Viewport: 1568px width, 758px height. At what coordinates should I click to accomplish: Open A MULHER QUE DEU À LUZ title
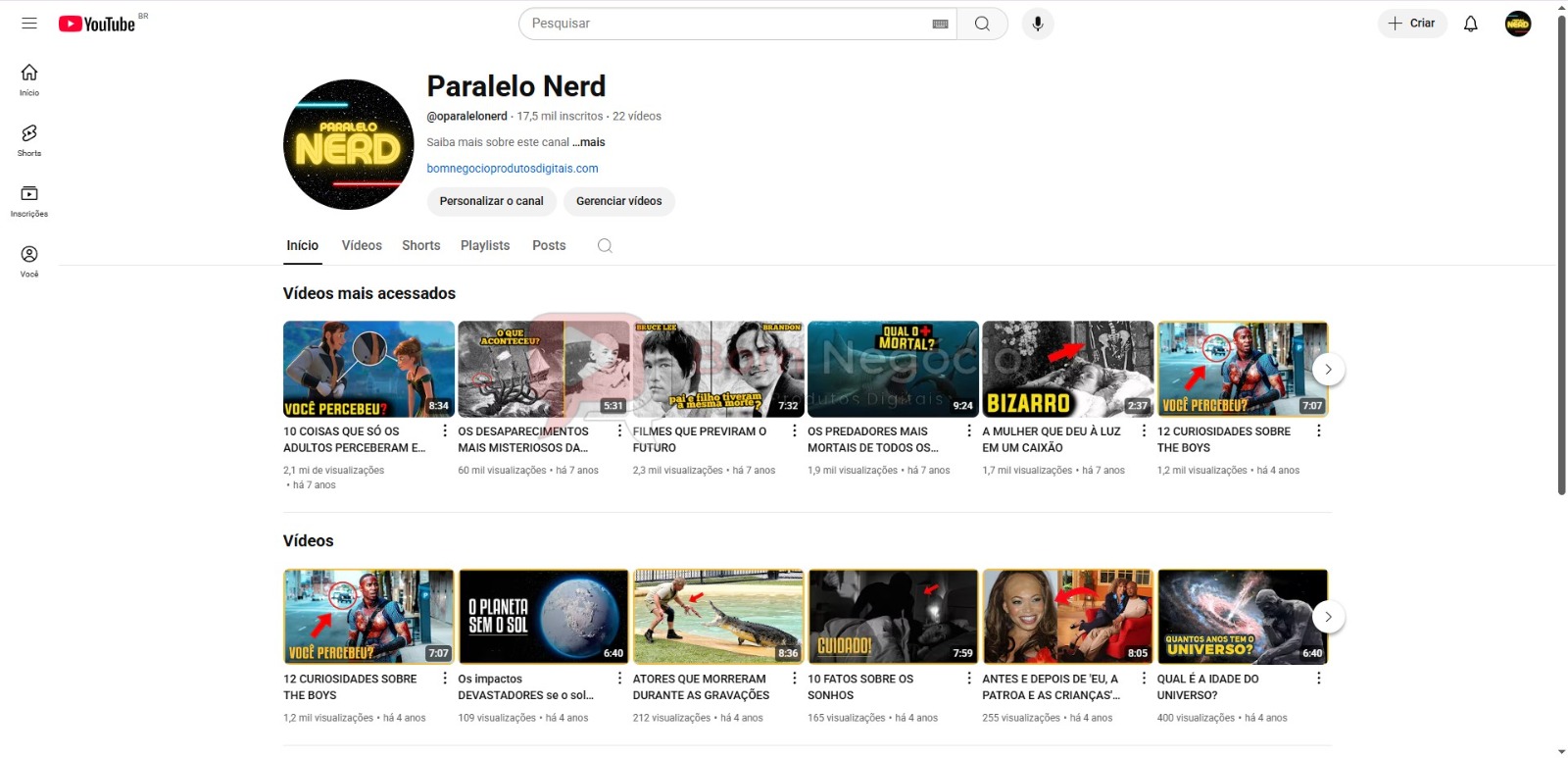[1052, 439]
